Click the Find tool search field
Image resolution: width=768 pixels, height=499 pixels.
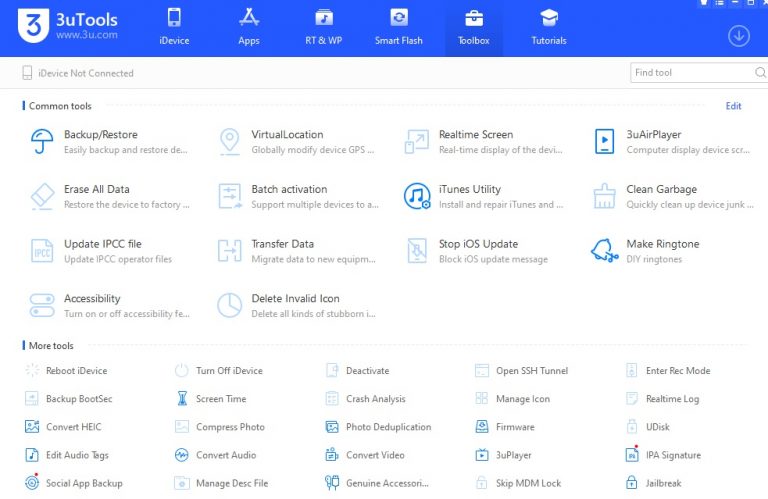(692, 73)
